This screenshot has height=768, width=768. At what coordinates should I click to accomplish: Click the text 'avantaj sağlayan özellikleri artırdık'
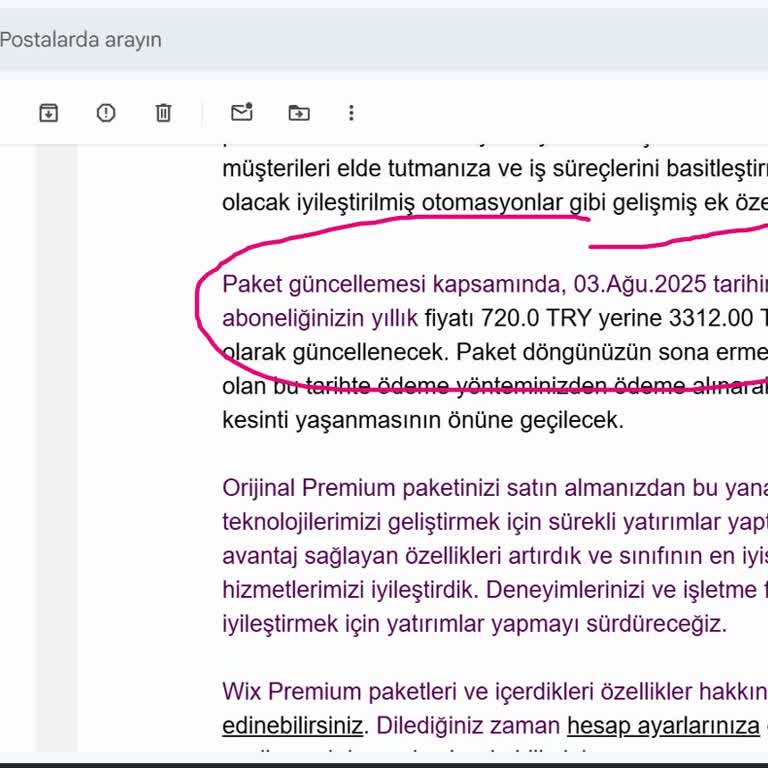tap(402, 556)
